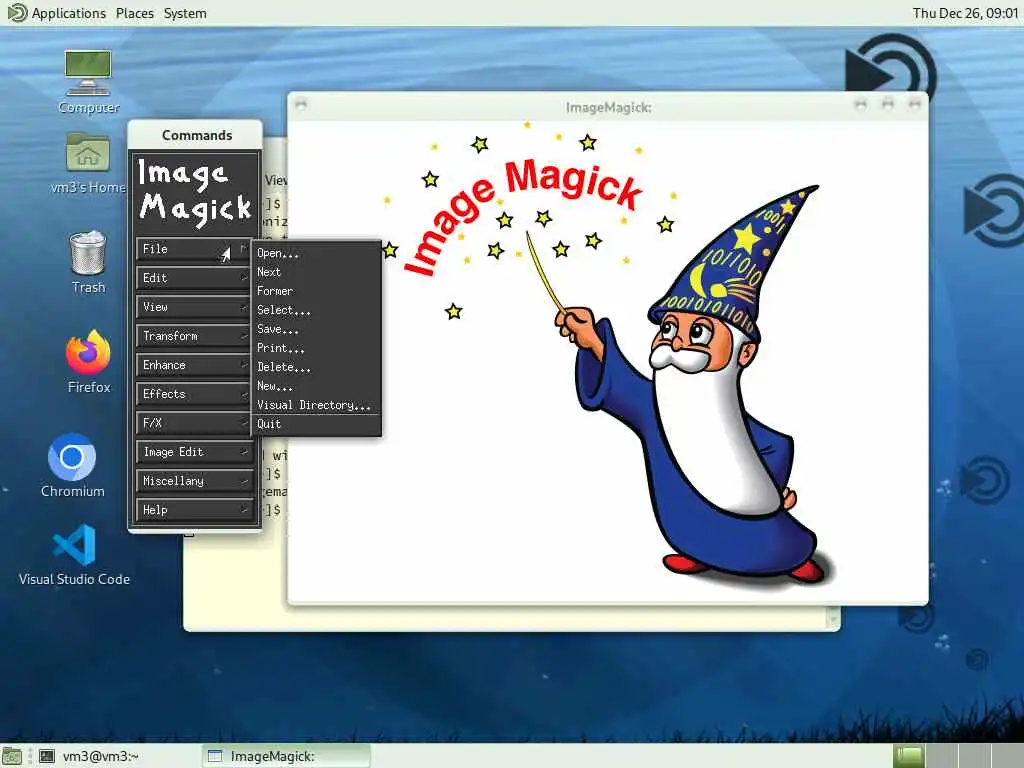Open the Places menu
1024x768 pixels.
coord(135,13)
